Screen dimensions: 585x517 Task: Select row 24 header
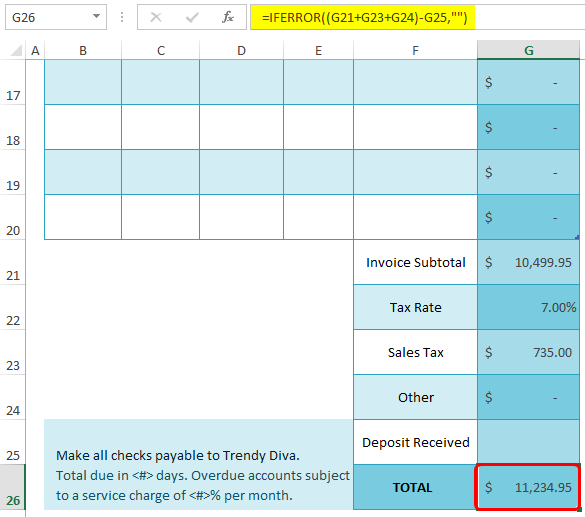(13, 397)
